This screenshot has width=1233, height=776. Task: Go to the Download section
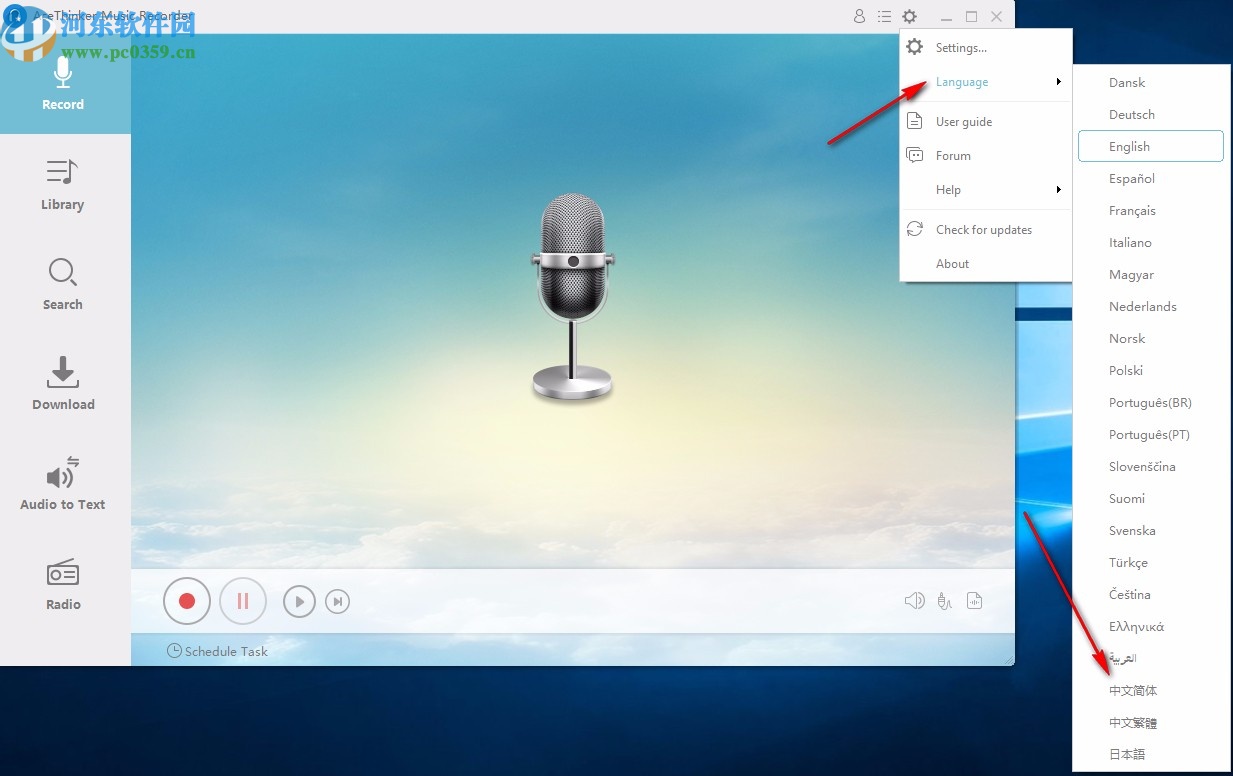pyautogui.click(x=63, y=385)
